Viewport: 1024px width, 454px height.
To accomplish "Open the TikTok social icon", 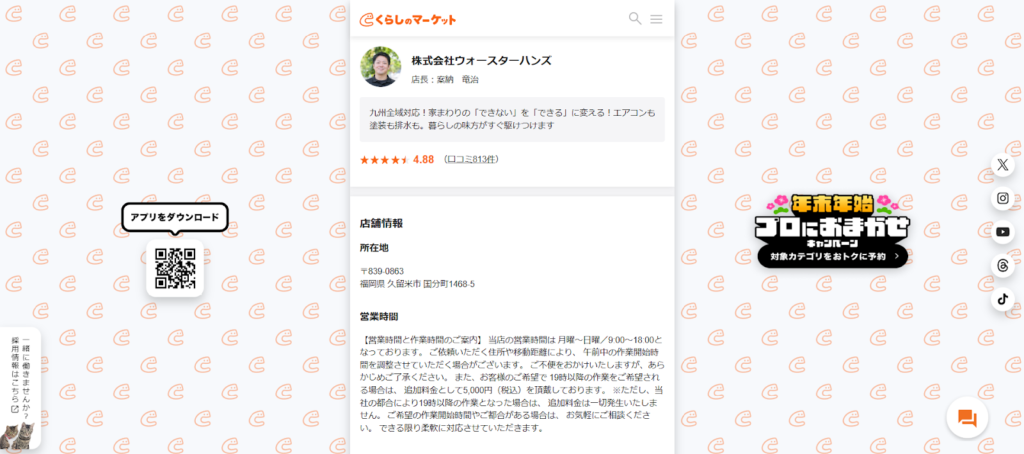I will point(1002,300).
